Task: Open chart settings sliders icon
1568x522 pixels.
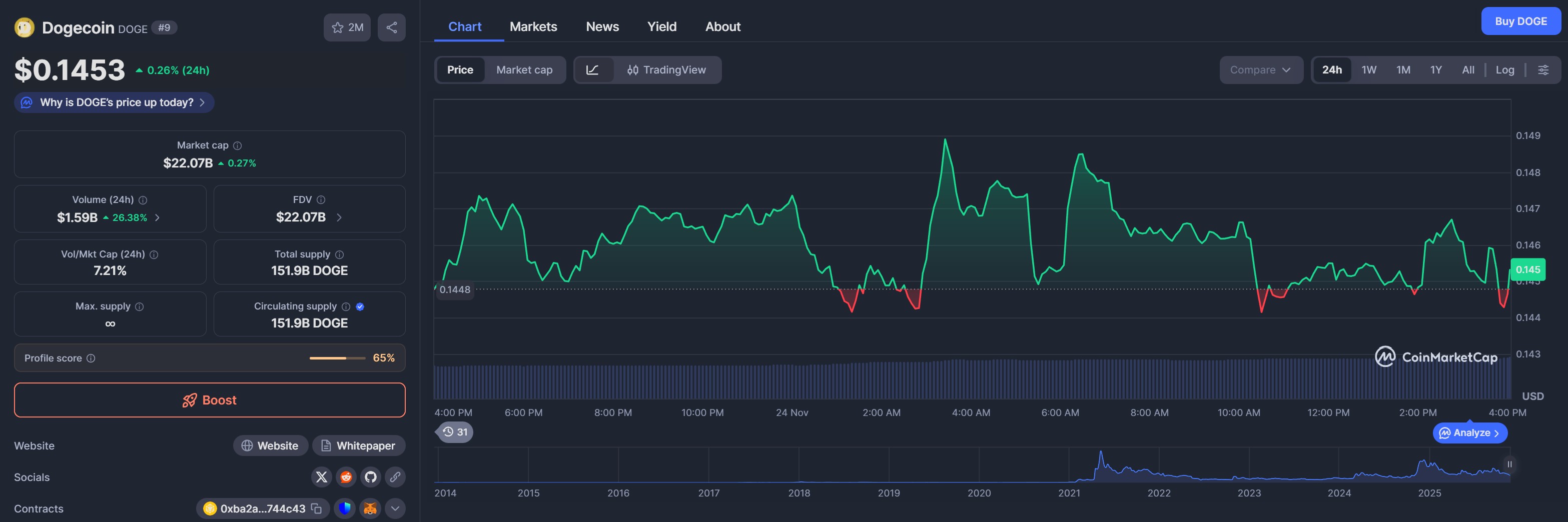Action: (1543, 70)
